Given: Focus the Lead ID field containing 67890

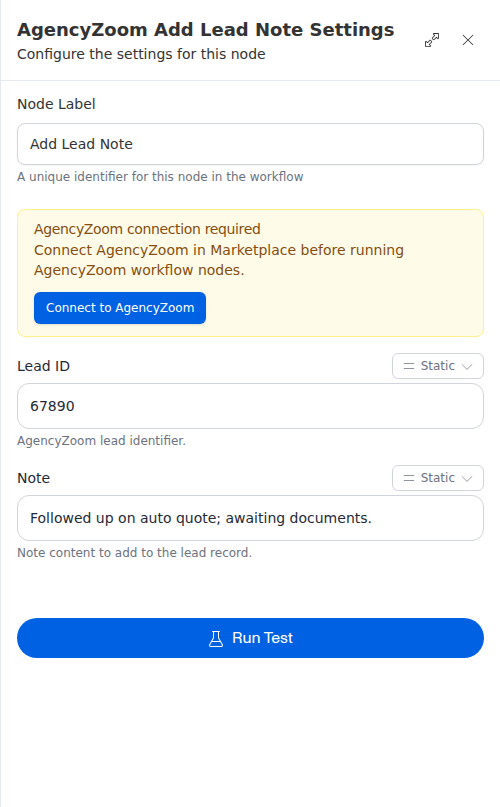Looking at the screenshot, I should [x=250, y=406].
